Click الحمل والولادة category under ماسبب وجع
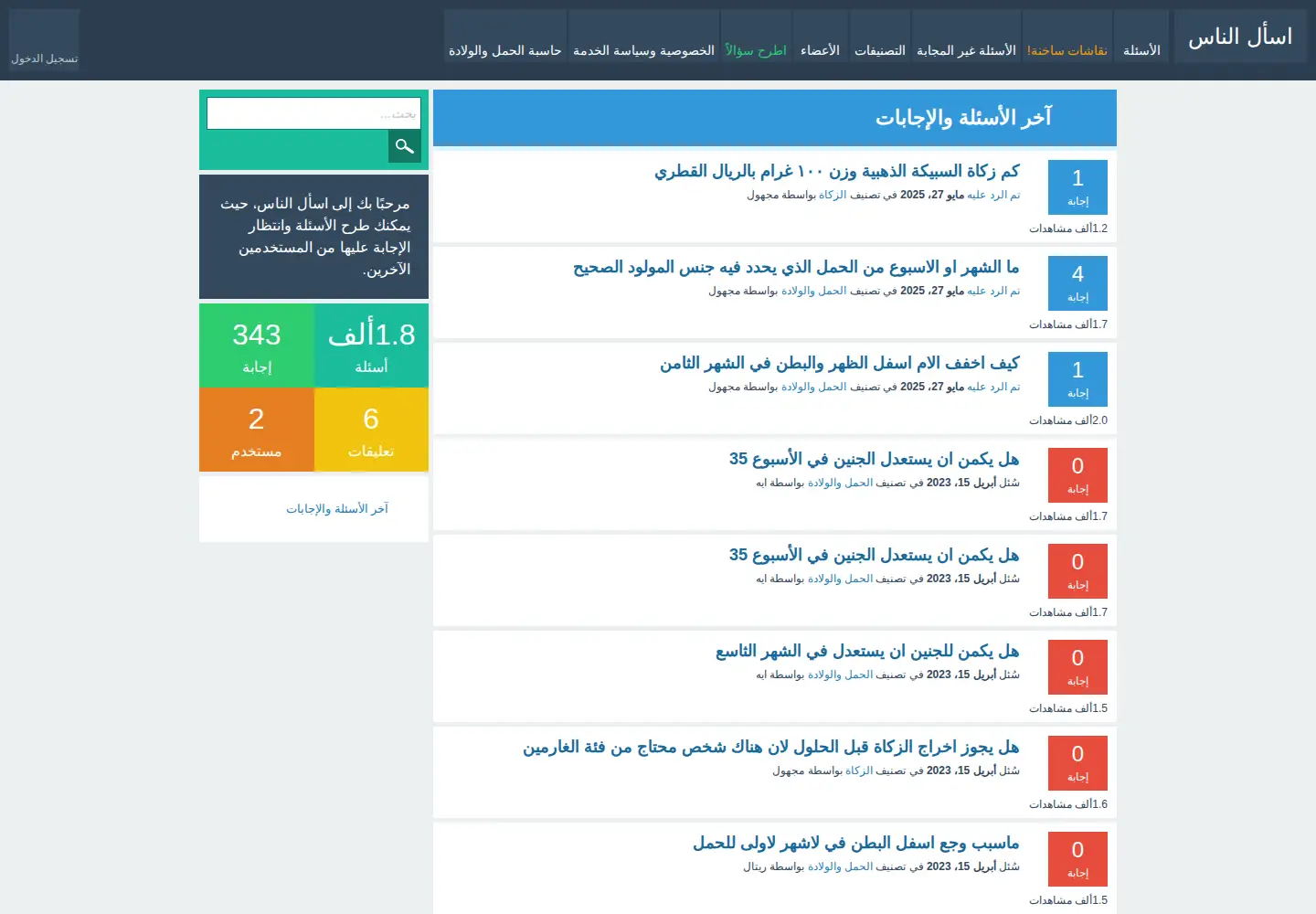Image resolution: width=1316 pixels, height=914 pixels. pos(840,866)
